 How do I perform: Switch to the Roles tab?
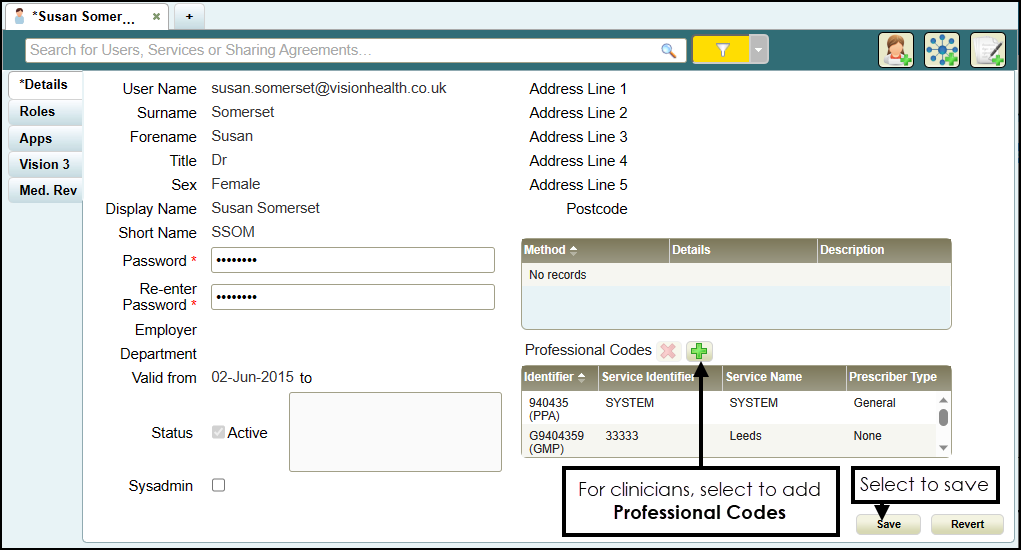[x=45, y=111]
